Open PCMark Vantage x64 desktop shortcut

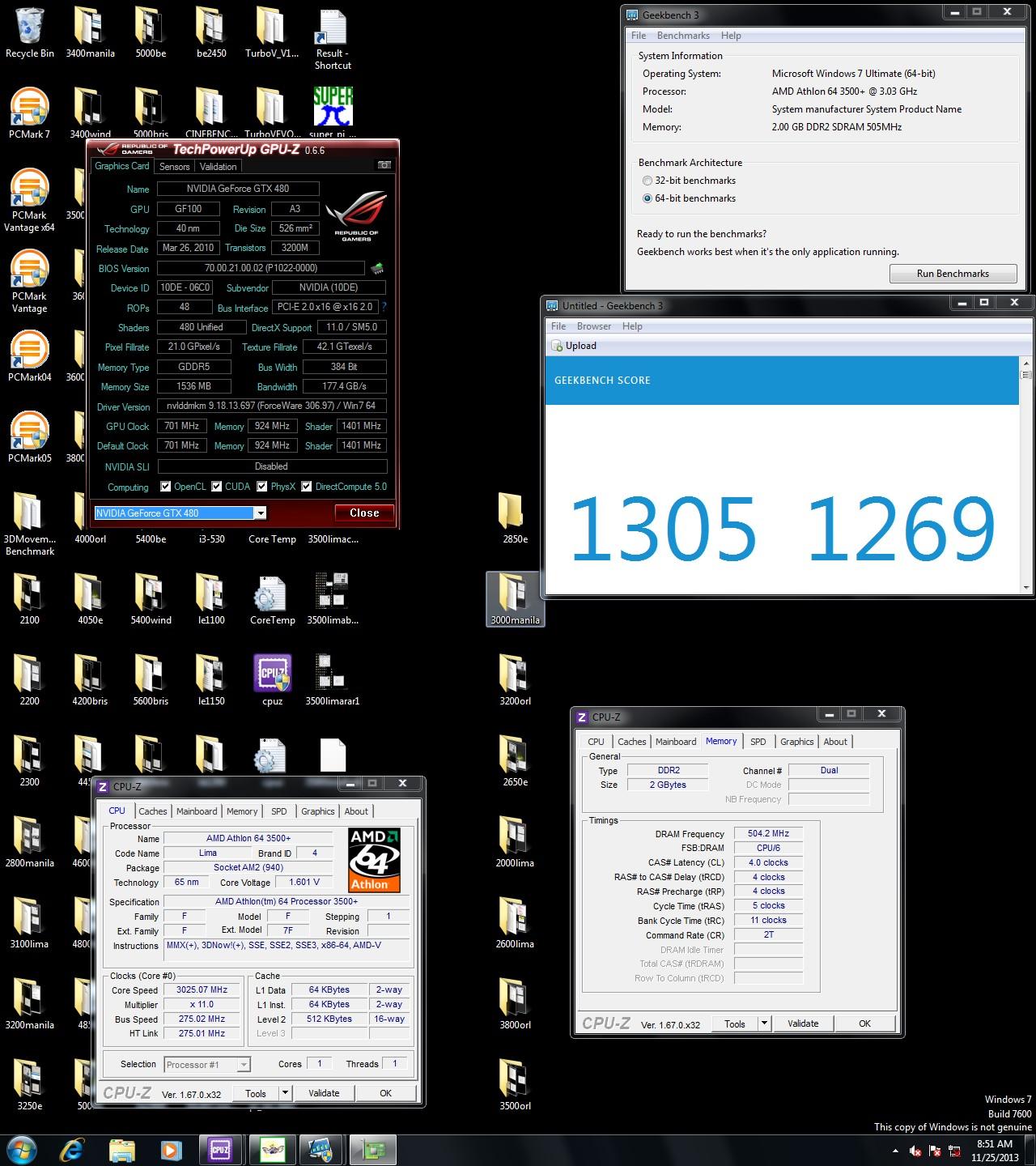(30, 200)
